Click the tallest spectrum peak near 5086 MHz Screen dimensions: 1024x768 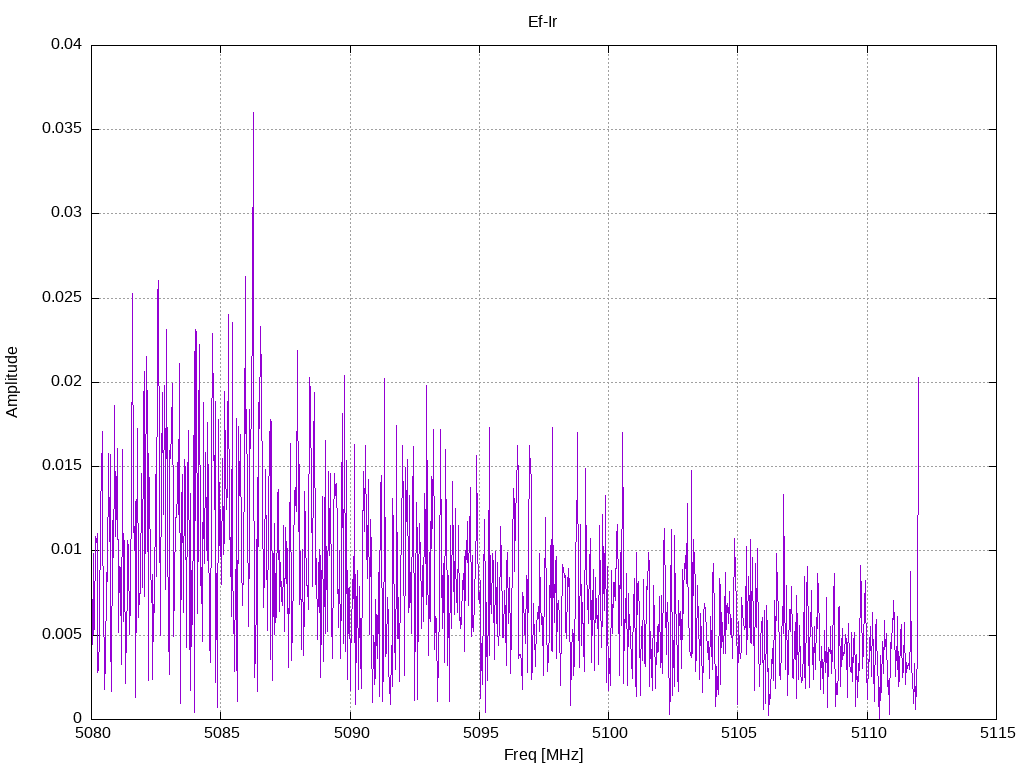(x=253, y=113)
